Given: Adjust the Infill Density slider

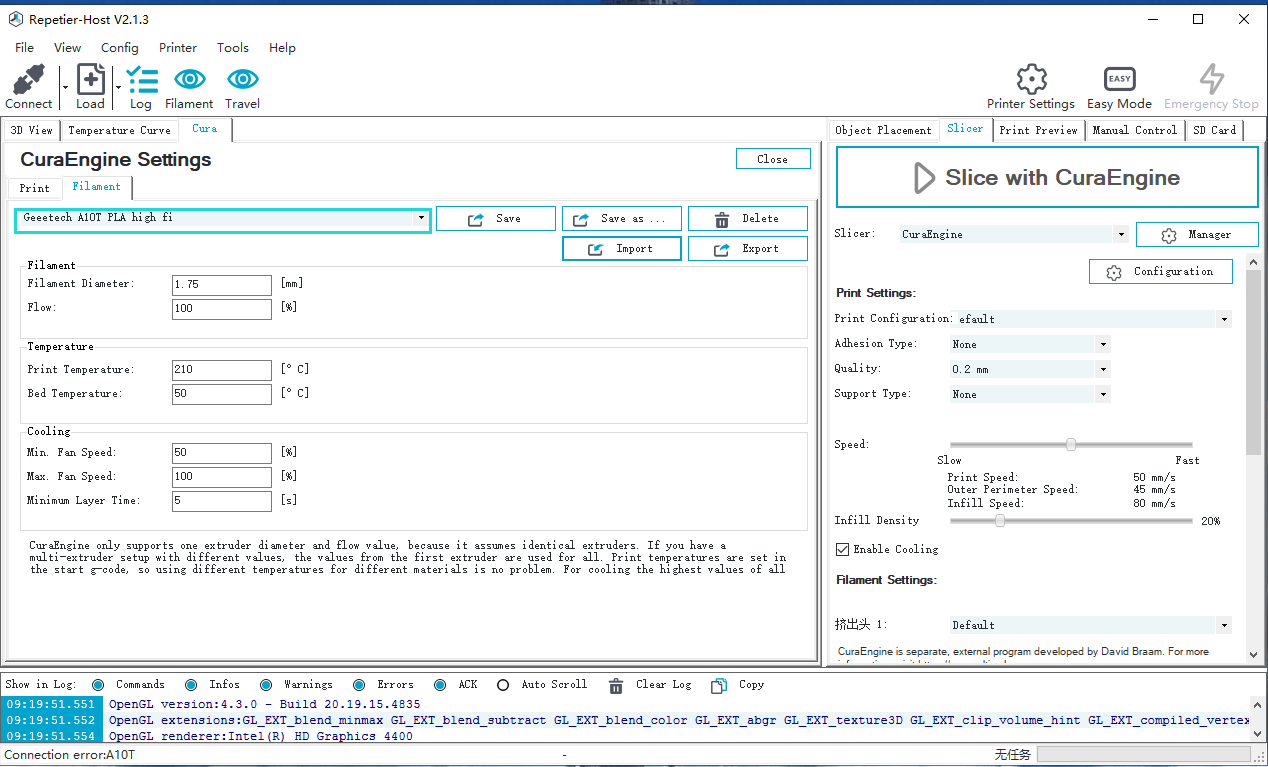Looking at the screenshot, I should [x=1000, y=521].
